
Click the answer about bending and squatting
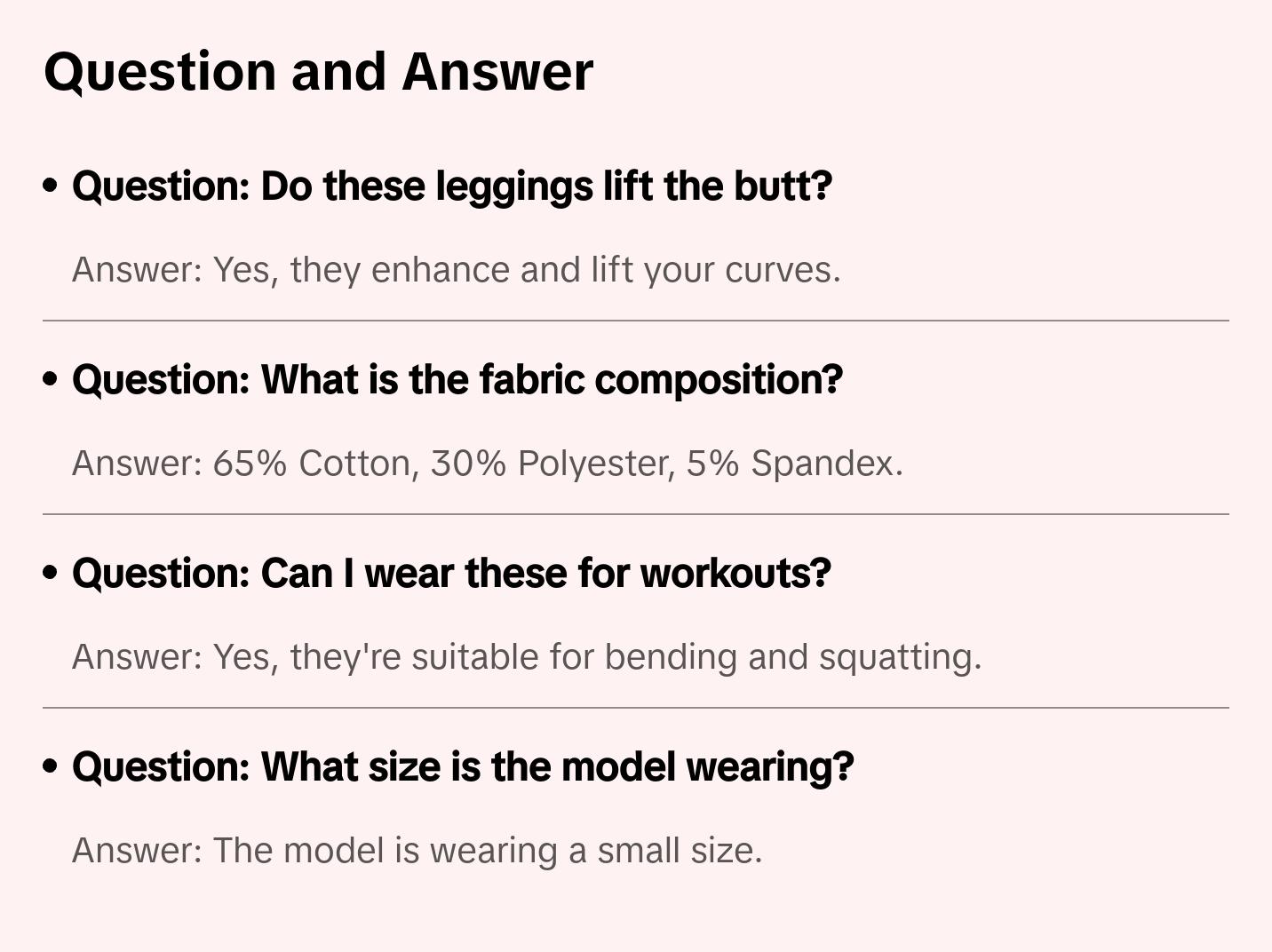point(527,657)
